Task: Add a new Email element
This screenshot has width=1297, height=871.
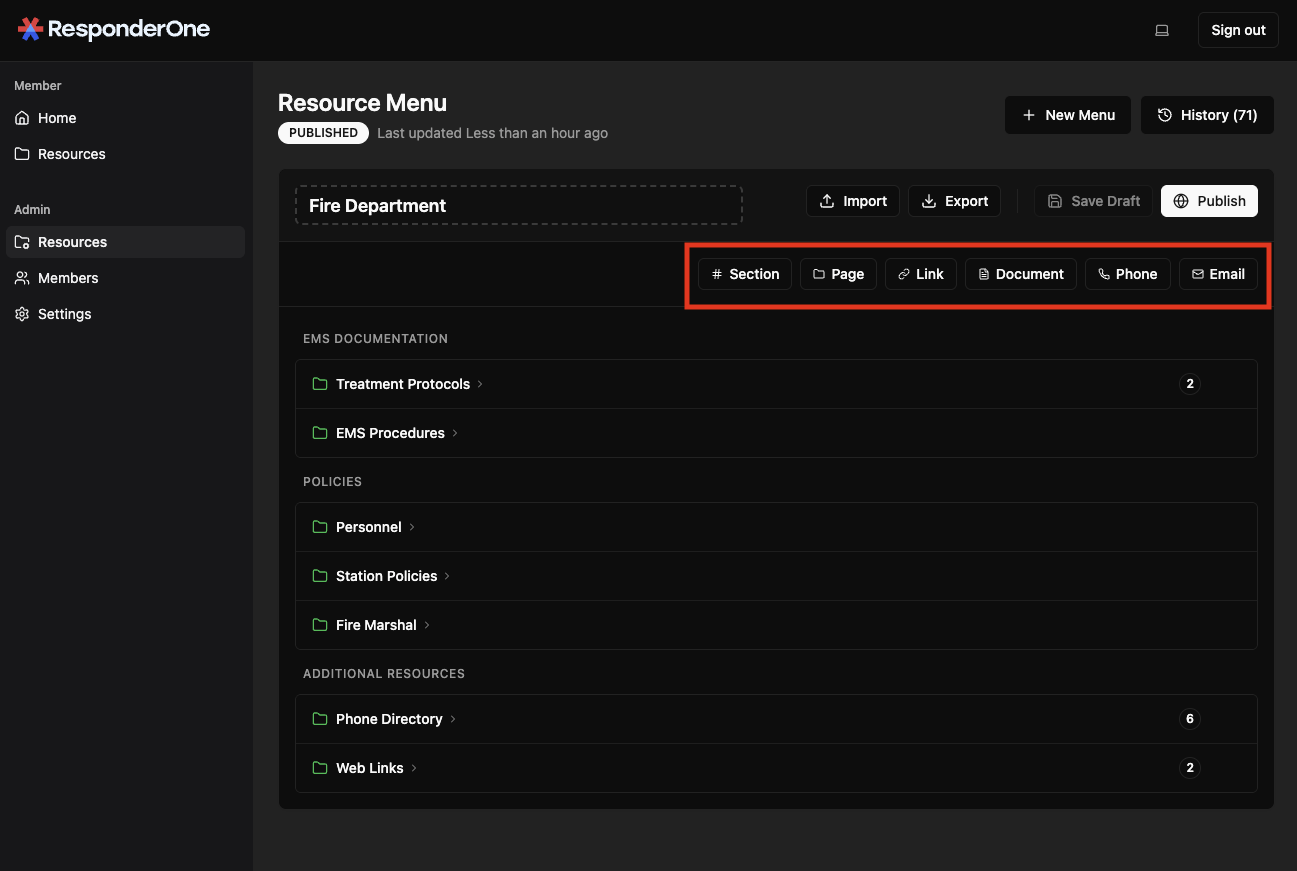Action: [x=1218, y=274]
